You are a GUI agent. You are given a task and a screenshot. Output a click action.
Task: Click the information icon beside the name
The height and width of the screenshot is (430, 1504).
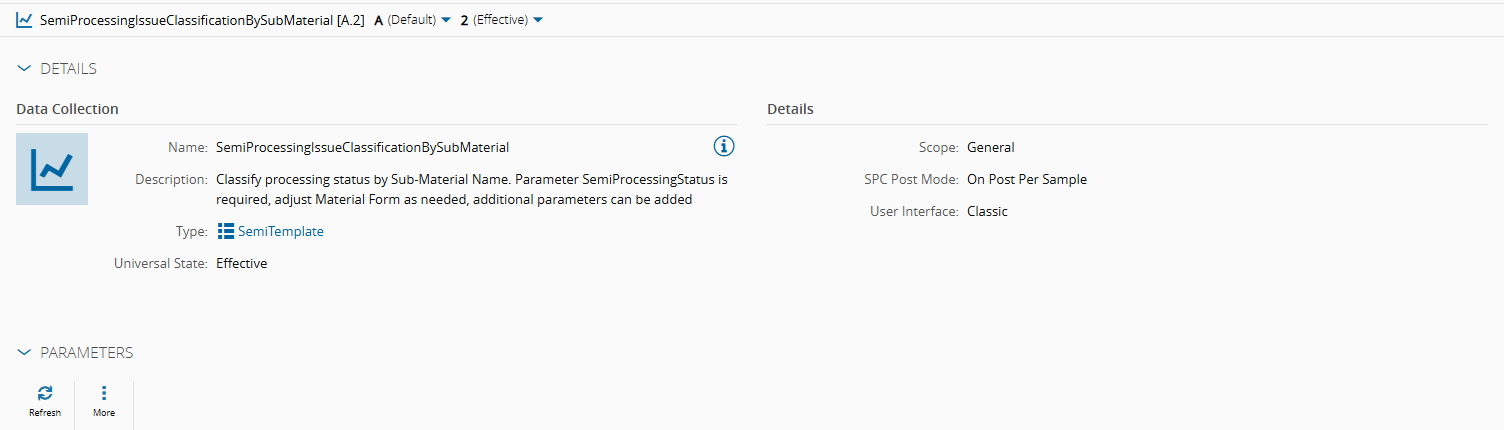click(724, 146)
